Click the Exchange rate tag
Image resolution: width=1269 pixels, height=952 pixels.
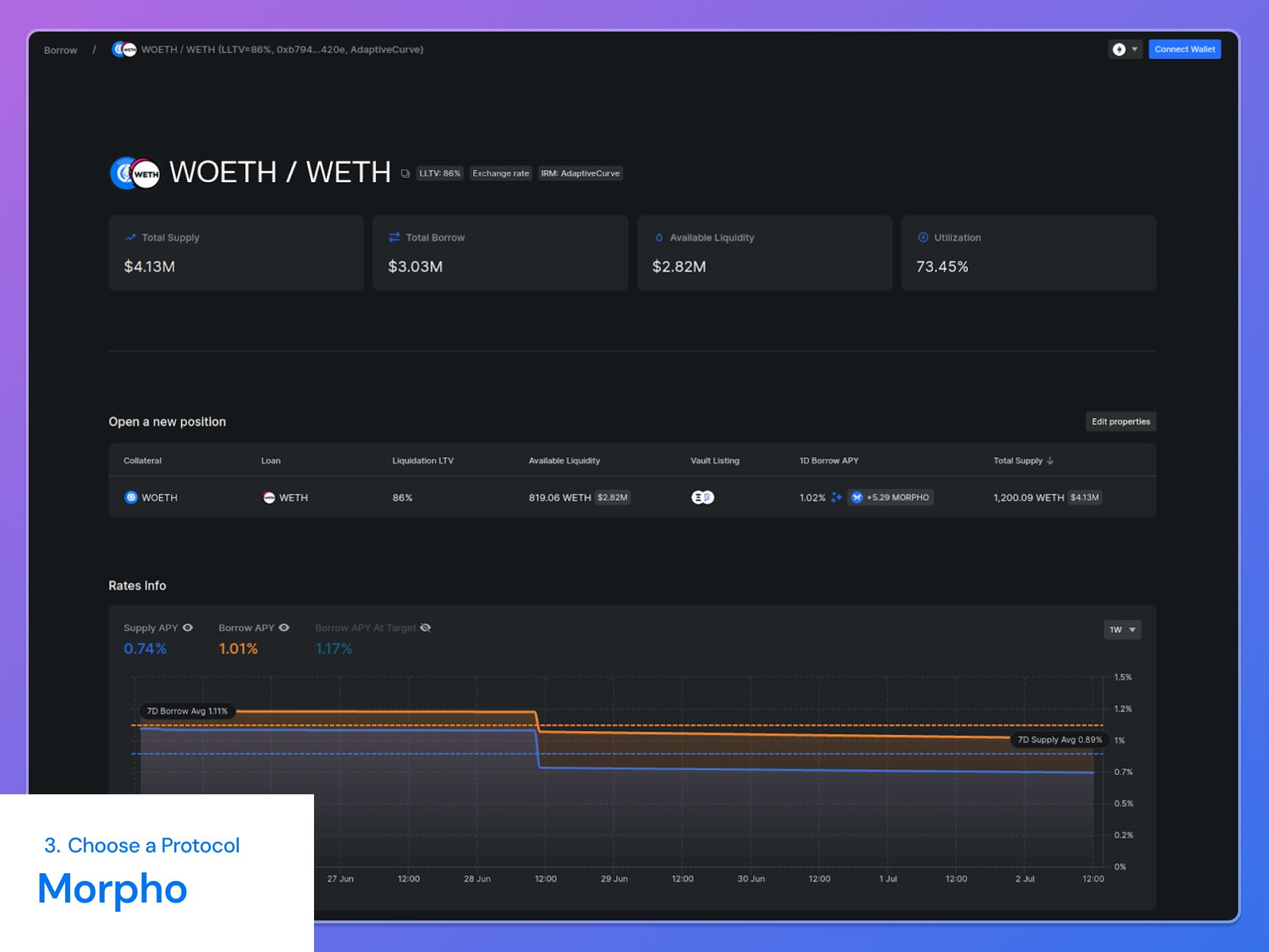pyautogui.click(x=500, y=173)
